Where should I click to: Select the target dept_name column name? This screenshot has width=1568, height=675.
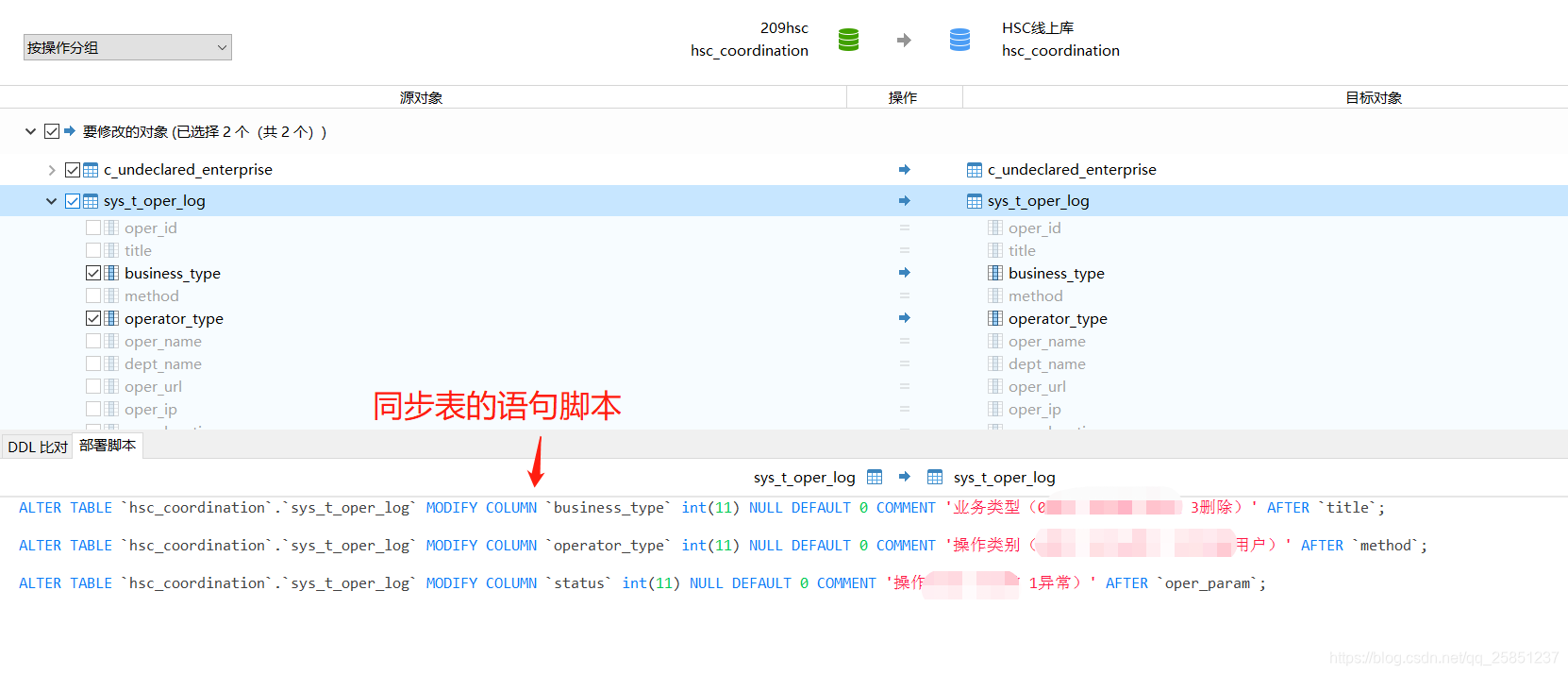[x=1047, y=363]
